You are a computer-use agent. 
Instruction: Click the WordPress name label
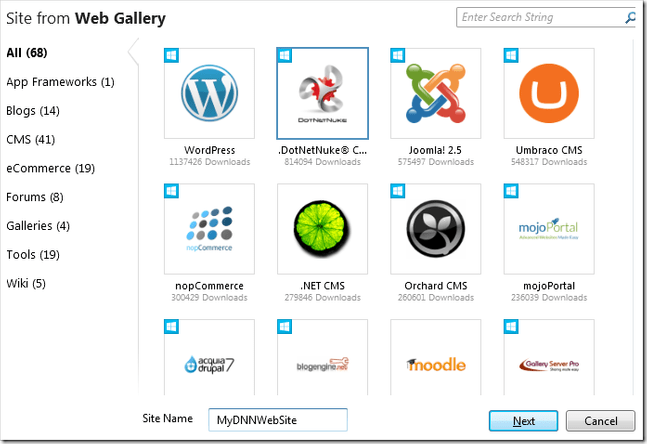[x=210, y=150]
